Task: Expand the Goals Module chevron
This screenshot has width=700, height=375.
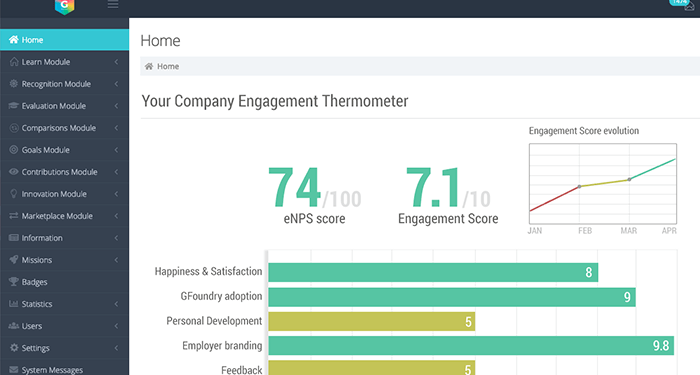Action: [116, 150]
